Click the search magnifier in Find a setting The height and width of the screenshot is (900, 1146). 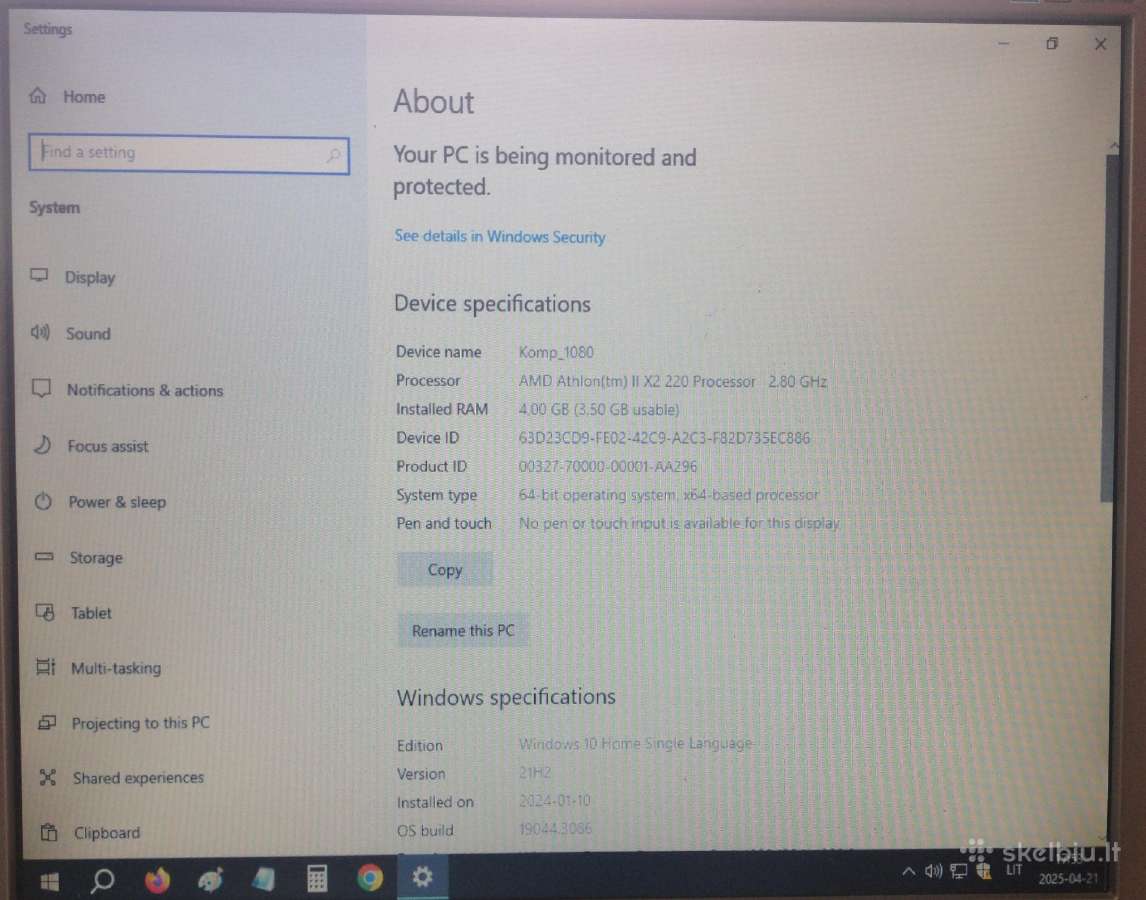pyautogui.click(x=333, y=155)
